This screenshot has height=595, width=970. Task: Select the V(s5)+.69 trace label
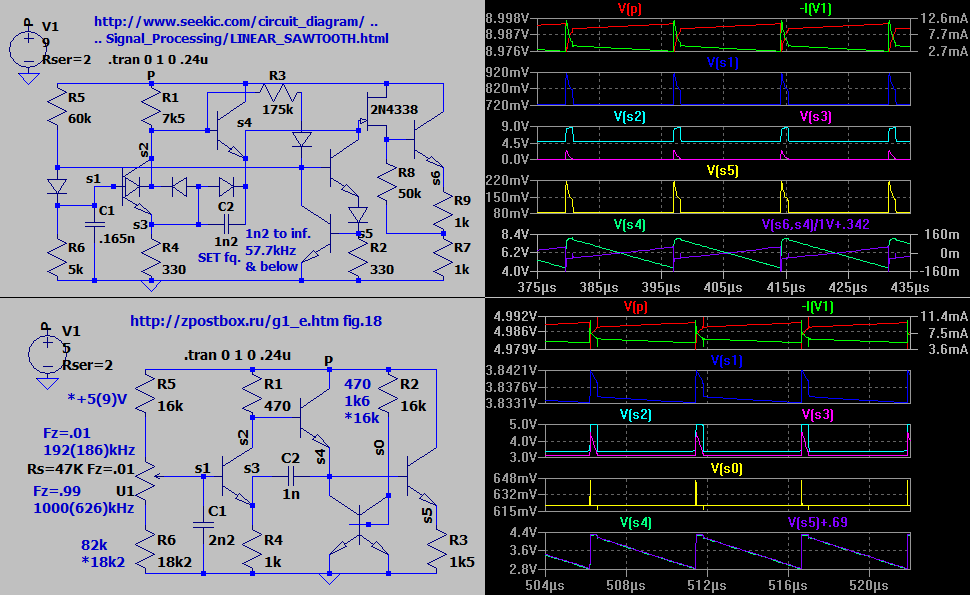tap(817, 522)
